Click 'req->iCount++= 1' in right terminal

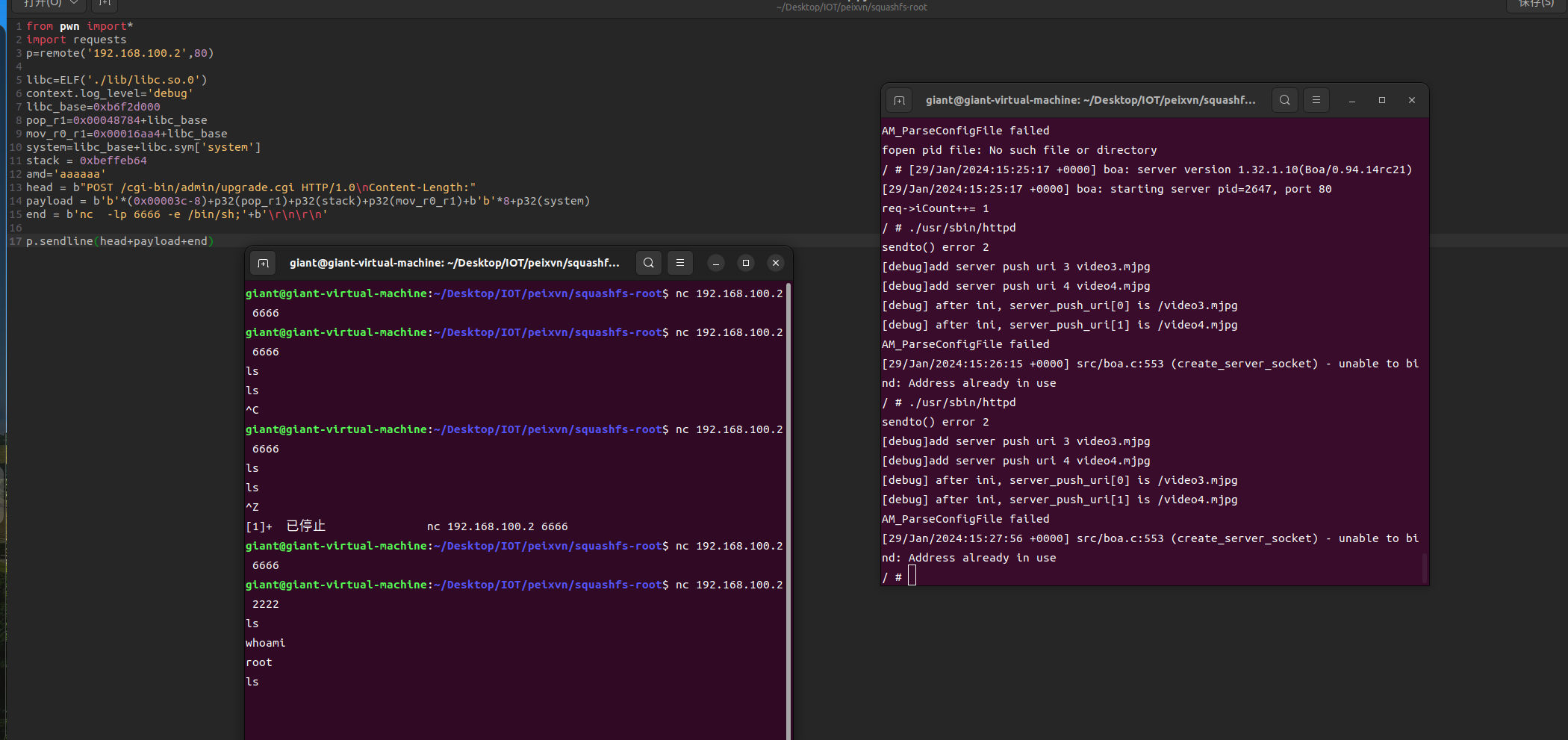click(x=935, y=208)
